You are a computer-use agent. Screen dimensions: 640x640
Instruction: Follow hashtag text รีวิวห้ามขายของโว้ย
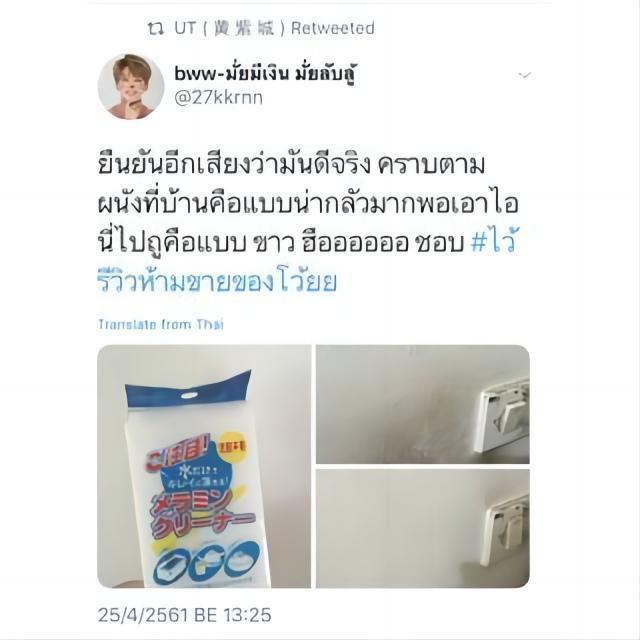coord(218,282)
